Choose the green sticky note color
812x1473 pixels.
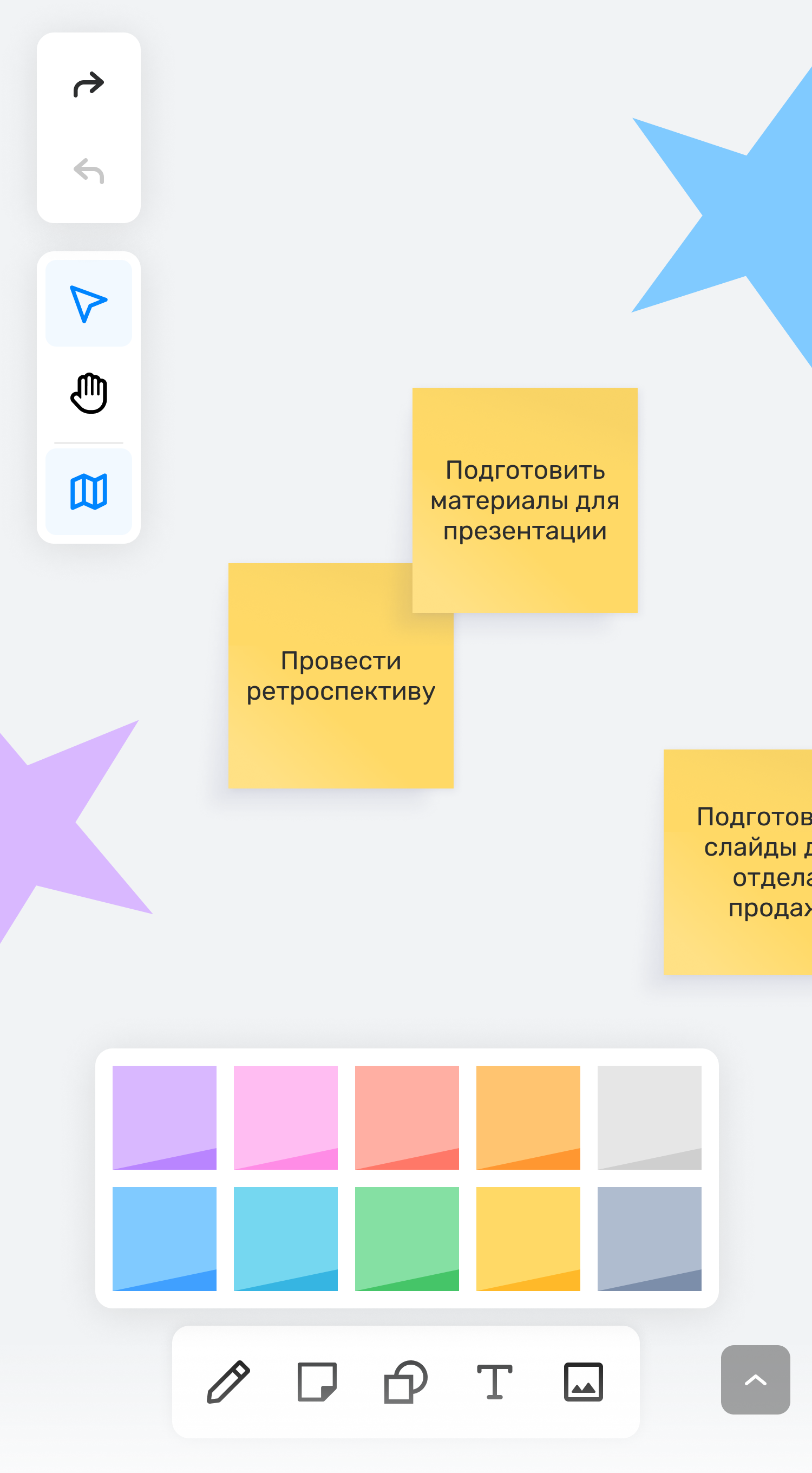tap(407, 1239)
